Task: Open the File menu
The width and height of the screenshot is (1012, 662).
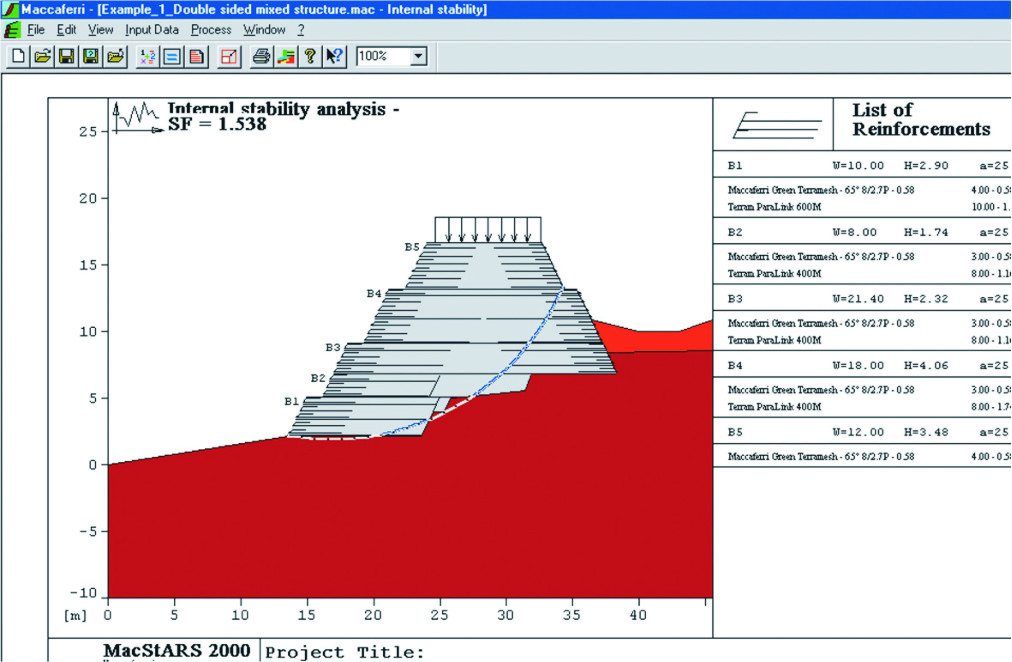Action: pyautogui.click(x=35, y=30)
